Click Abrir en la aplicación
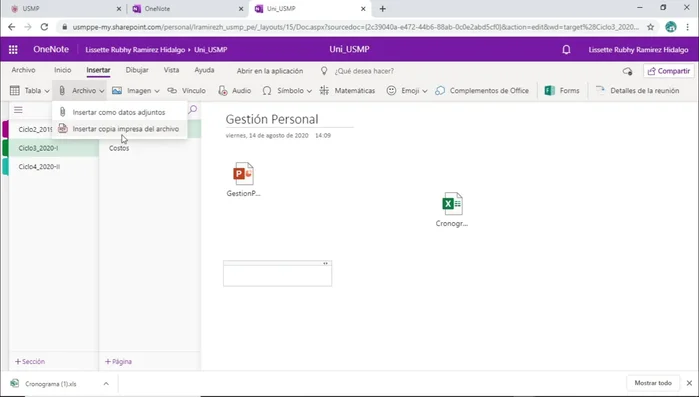 (270, 71)
